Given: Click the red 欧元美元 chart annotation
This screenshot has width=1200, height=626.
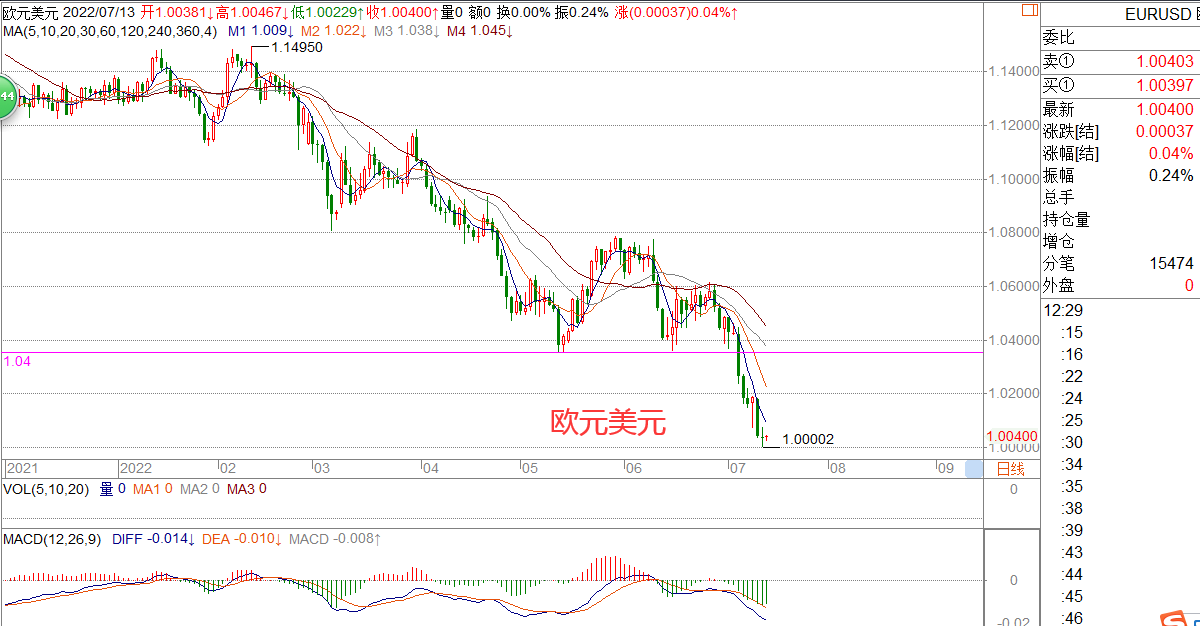Looking at the screenshot, I should [x=608, y=423].
